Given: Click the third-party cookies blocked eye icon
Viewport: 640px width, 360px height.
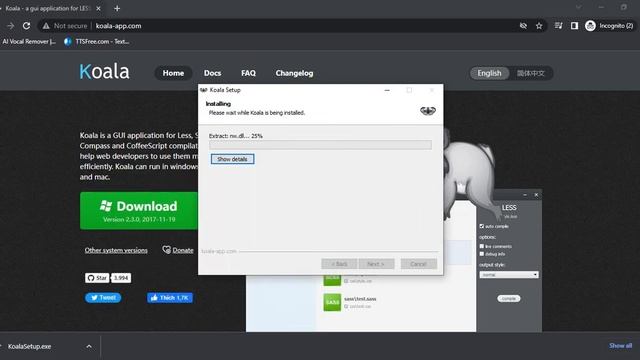Looking at the screenshot, I should point(523,26).
